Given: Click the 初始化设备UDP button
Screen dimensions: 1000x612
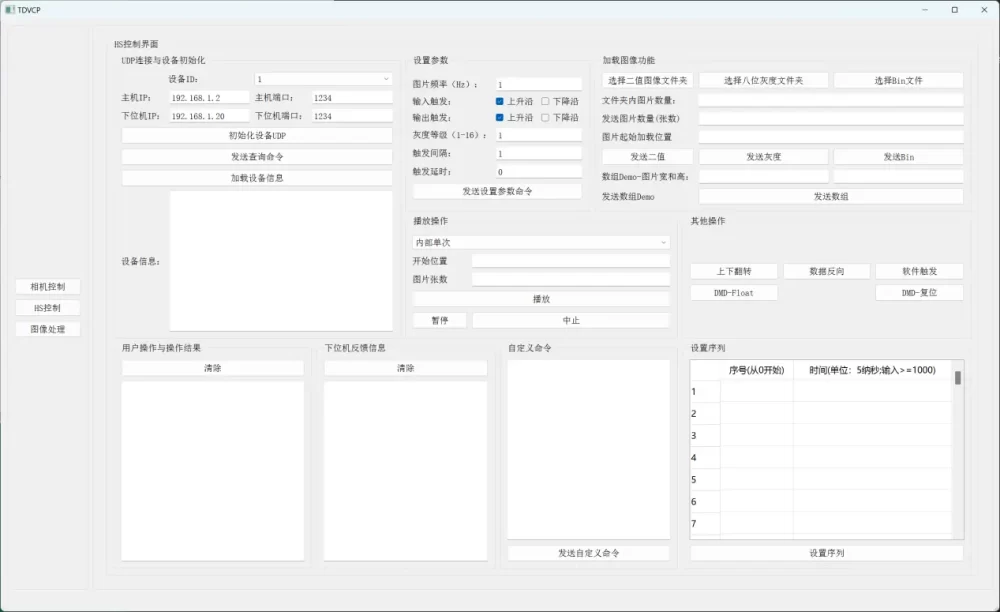Looking at the screenshot, I should tap(257, 135).
